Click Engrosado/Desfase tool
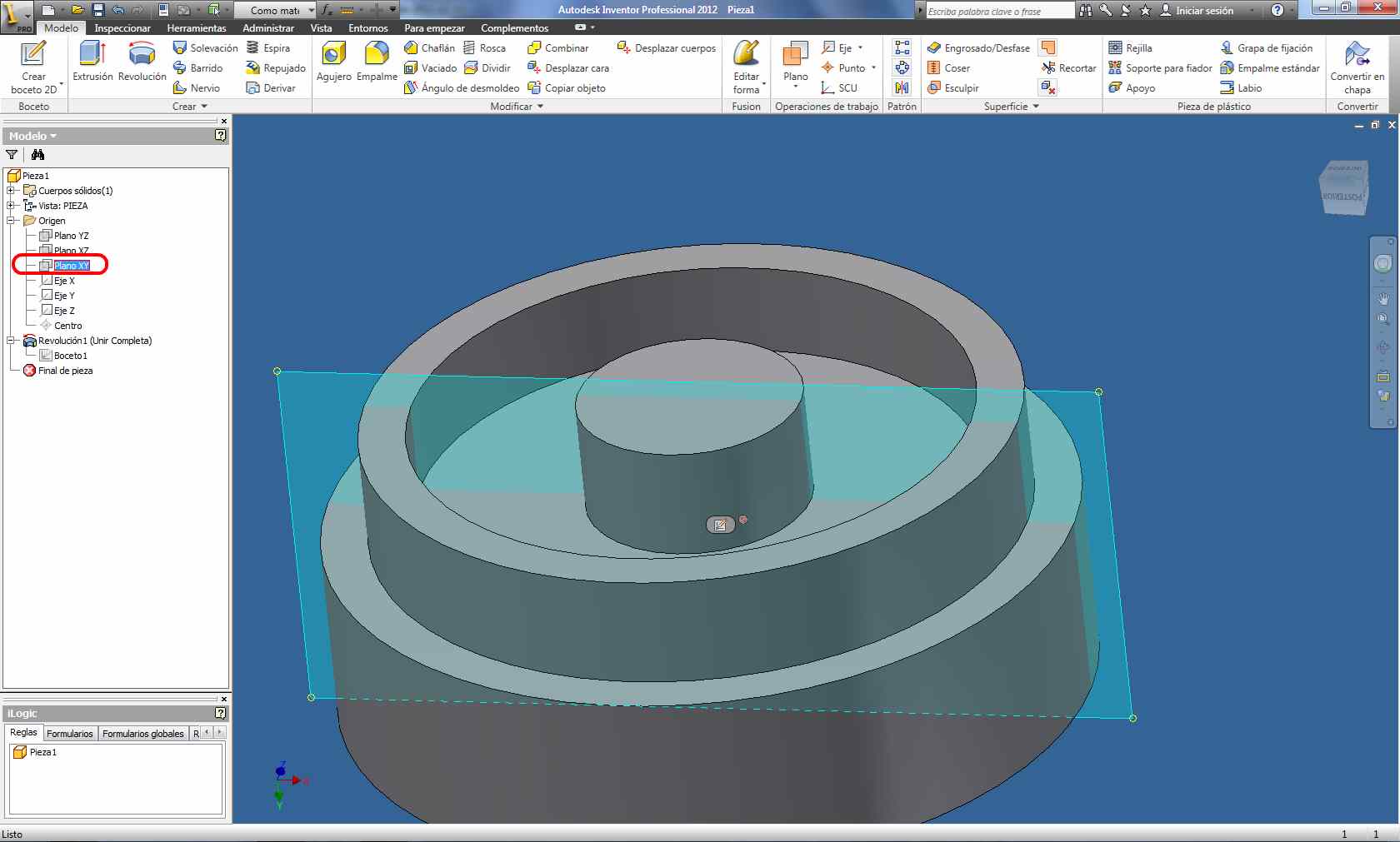Image resolution: width=1400 pixels, height=842 pixels. click(978, 48)
